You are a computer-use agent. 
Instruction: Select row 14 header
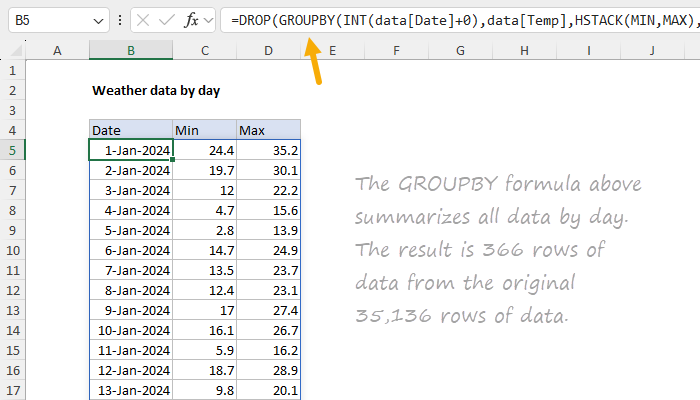coord(12,330)
